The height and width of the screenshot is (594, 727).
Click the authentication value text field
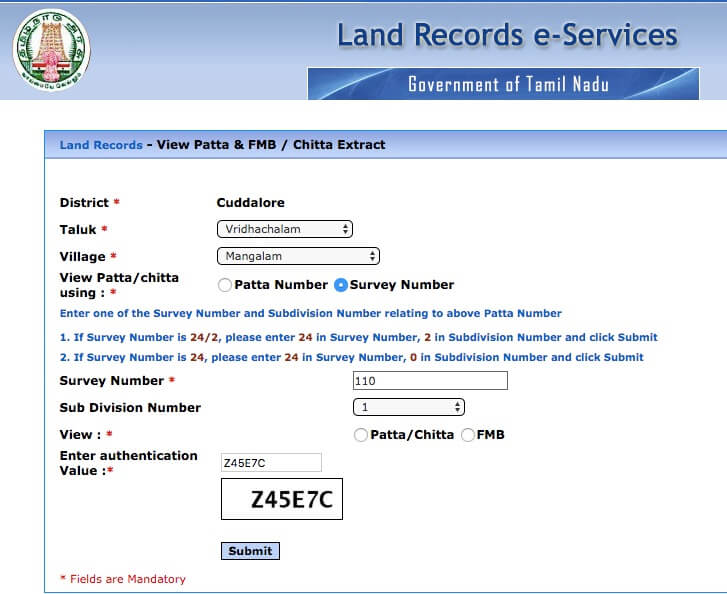click(271, 462)
